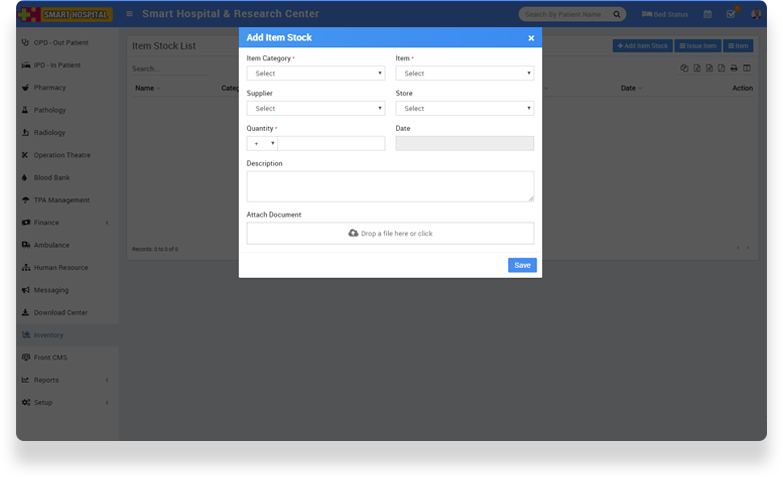Open Blood Bank from sidebar menu
Viewport: 783px width, 478px height.
pyautogui.click(x=52, y=177)
